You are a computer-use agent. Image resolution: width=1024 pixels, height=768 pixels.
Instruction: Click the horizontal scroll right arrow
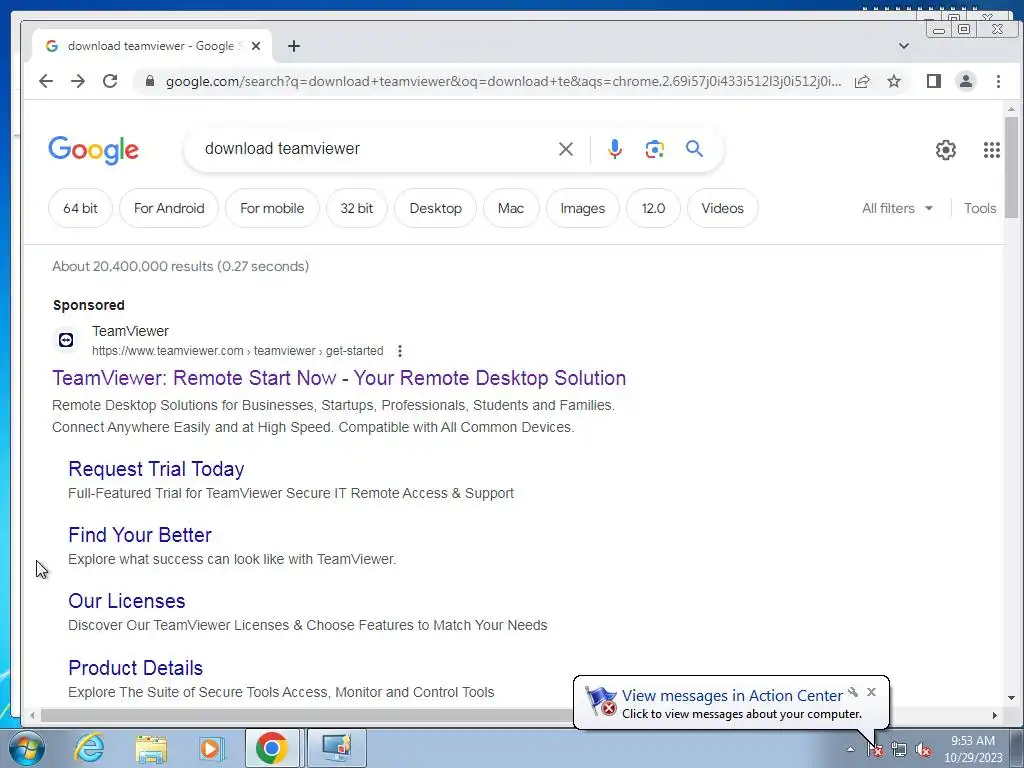pos(995,715)
